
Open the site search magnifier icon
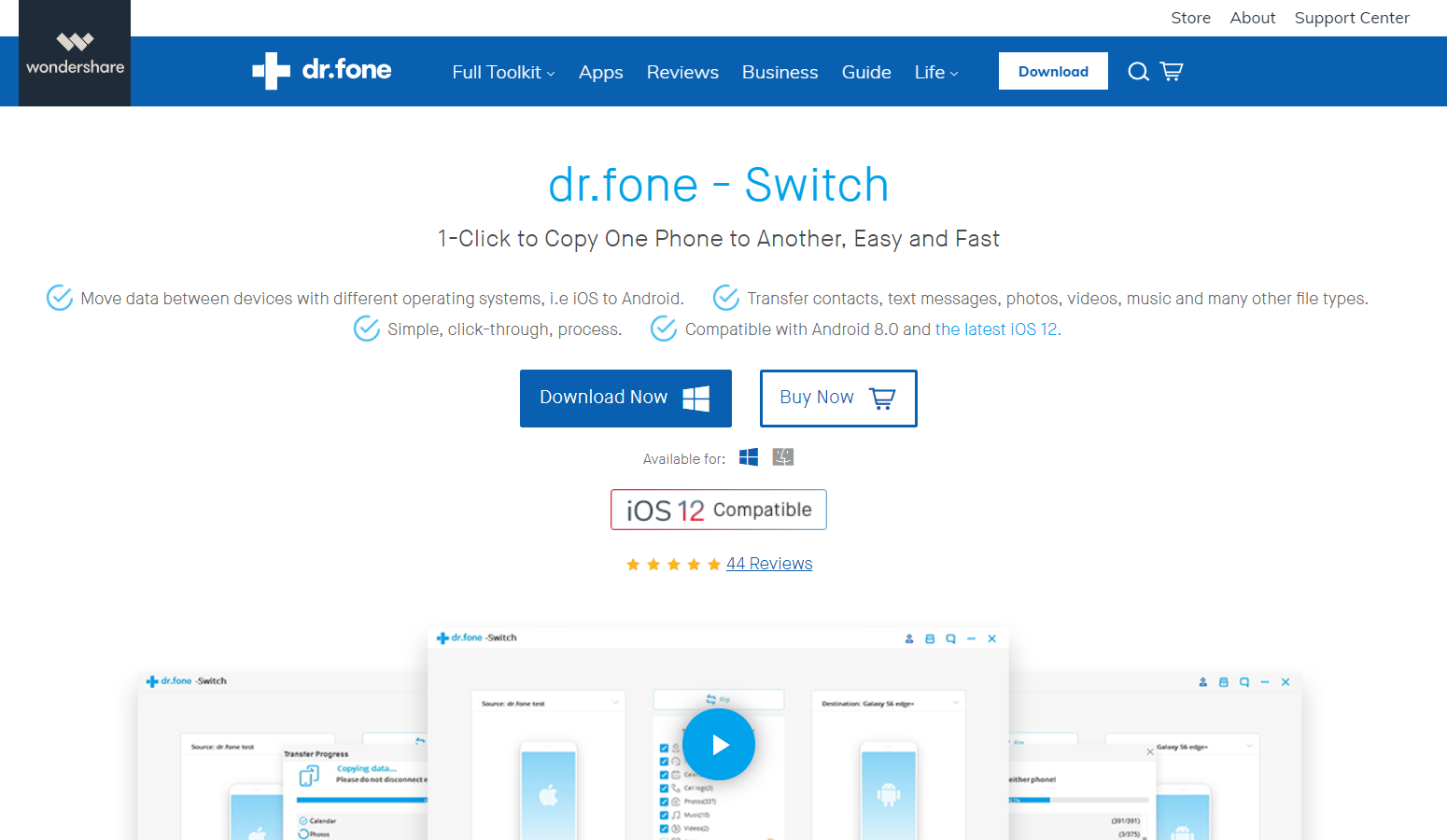(1138, 72)
